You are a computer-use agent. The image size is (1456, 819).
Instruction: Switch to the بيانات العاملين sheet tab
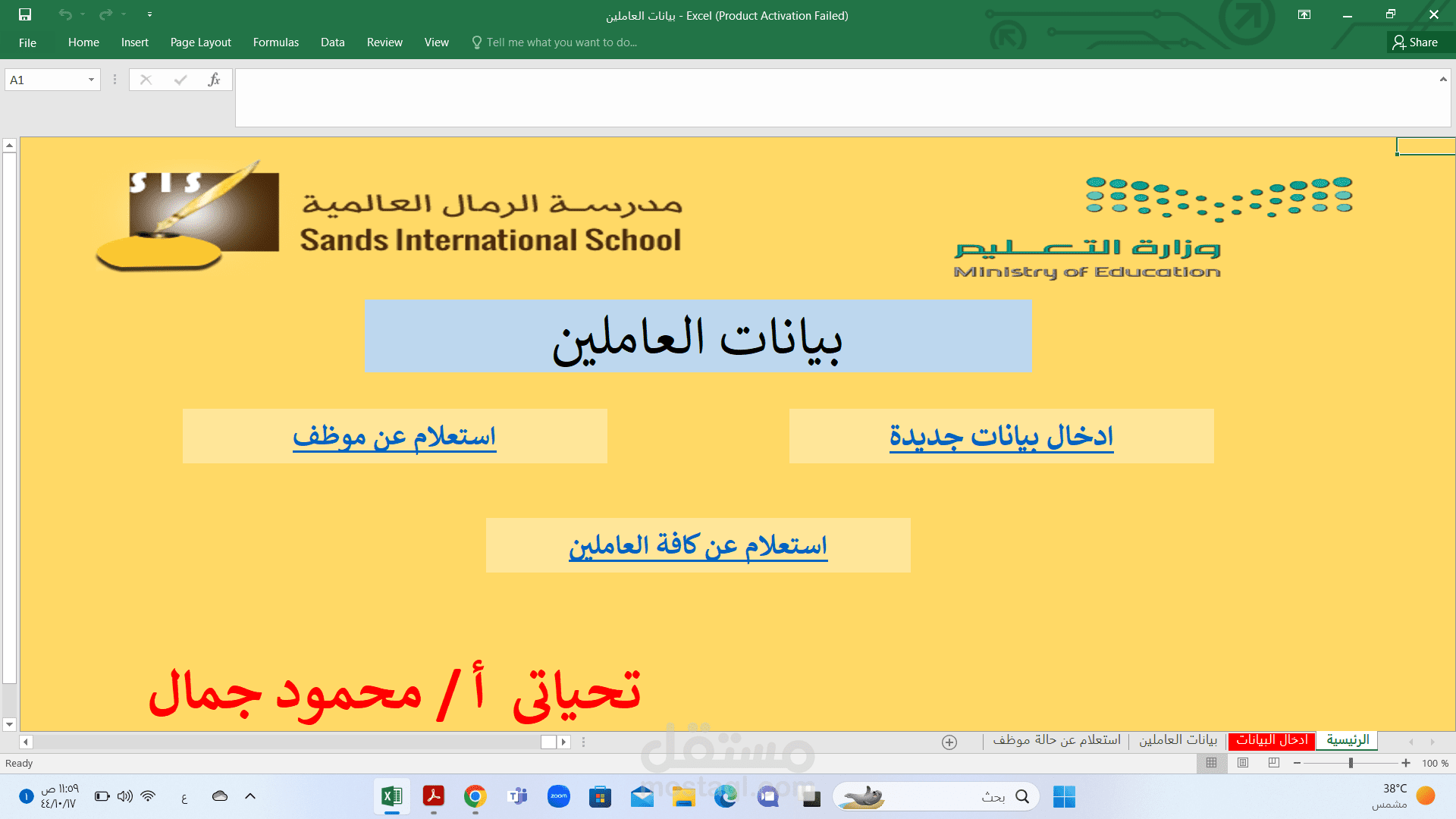1178,740
